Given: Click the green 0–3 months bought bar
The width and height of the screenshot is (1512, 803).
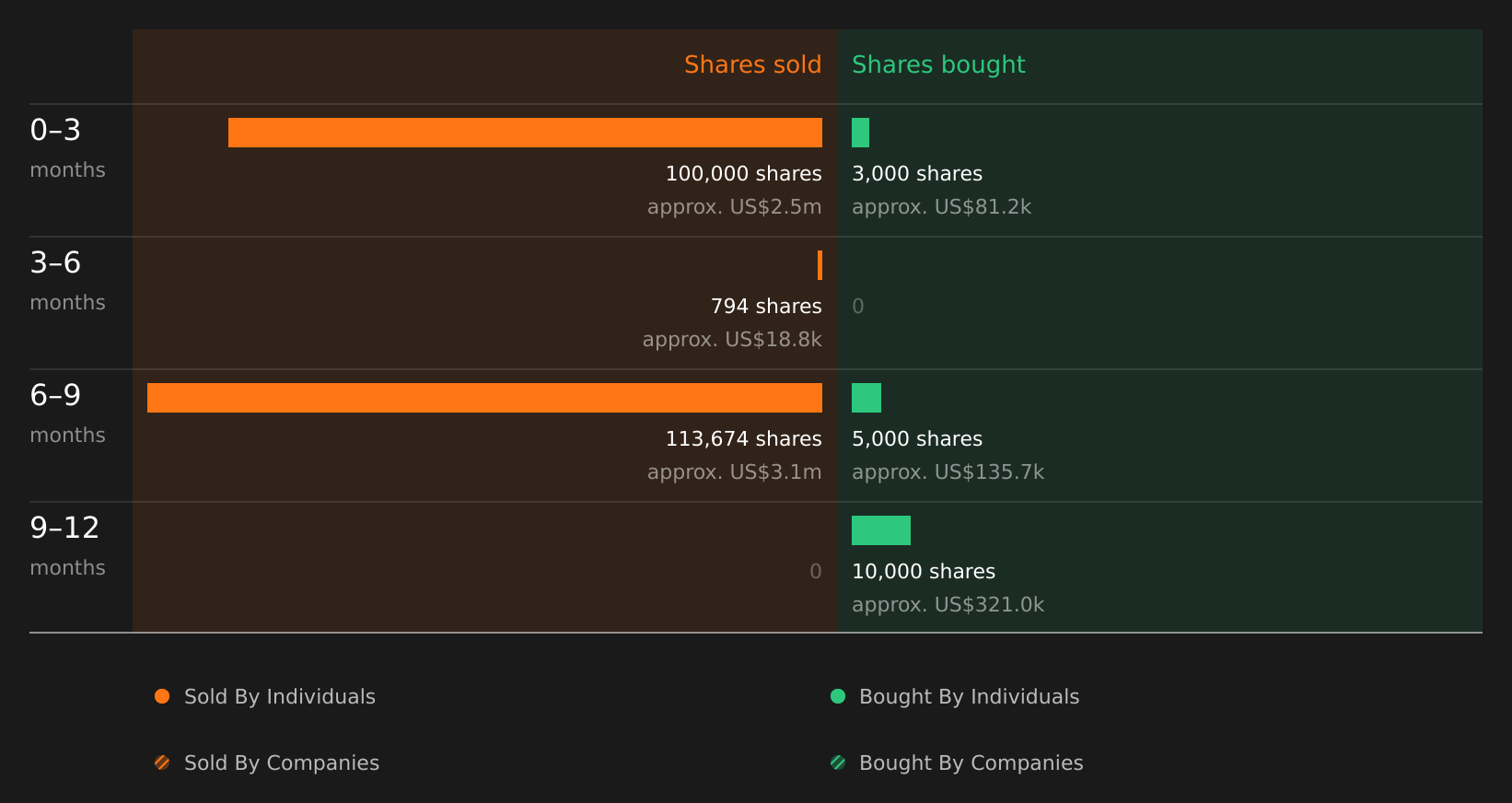Looking at the screenshot, I should [x=860, y=133].
